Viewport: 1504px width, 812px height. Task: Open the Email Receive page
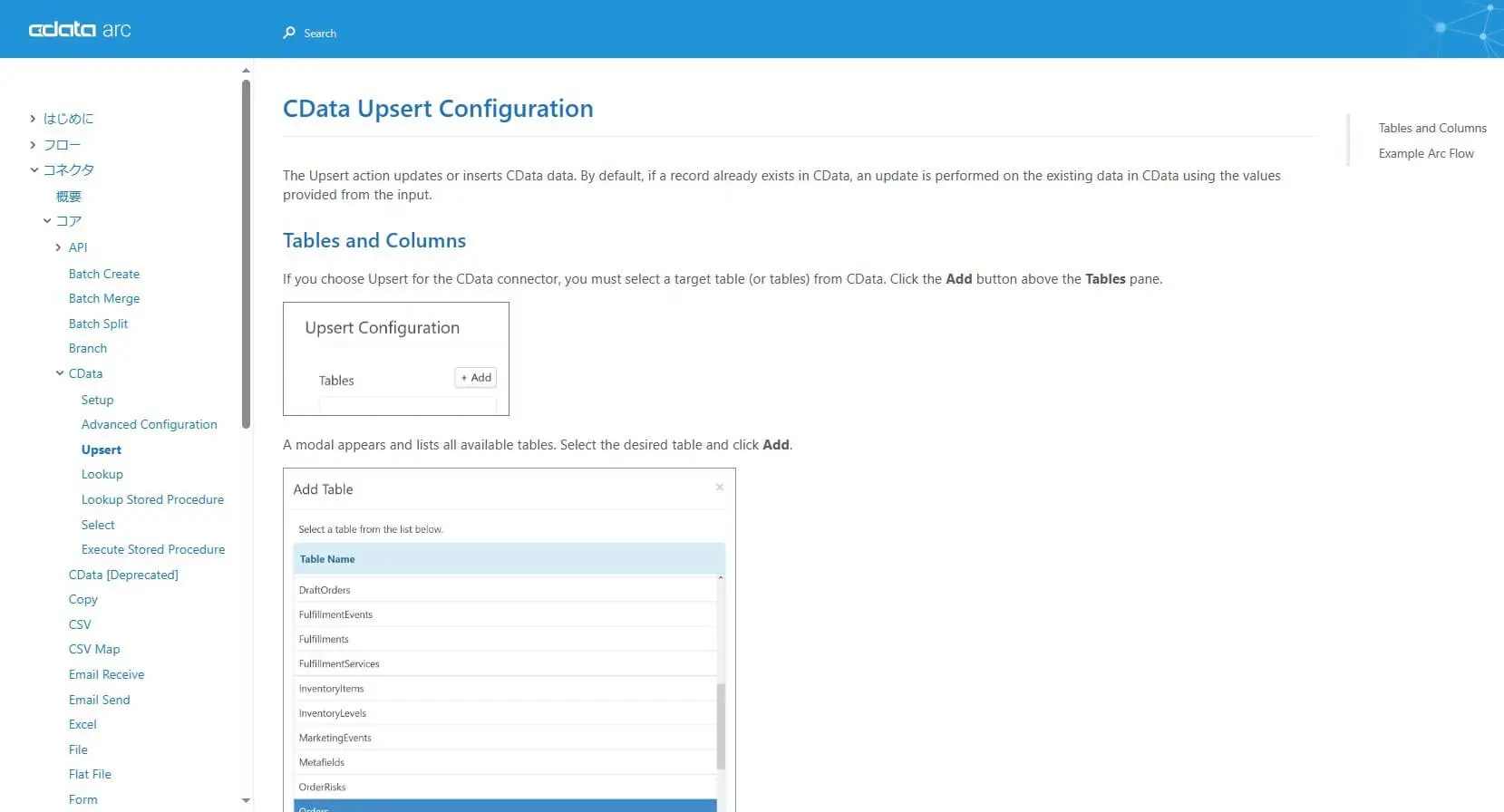tap(107, 674)
